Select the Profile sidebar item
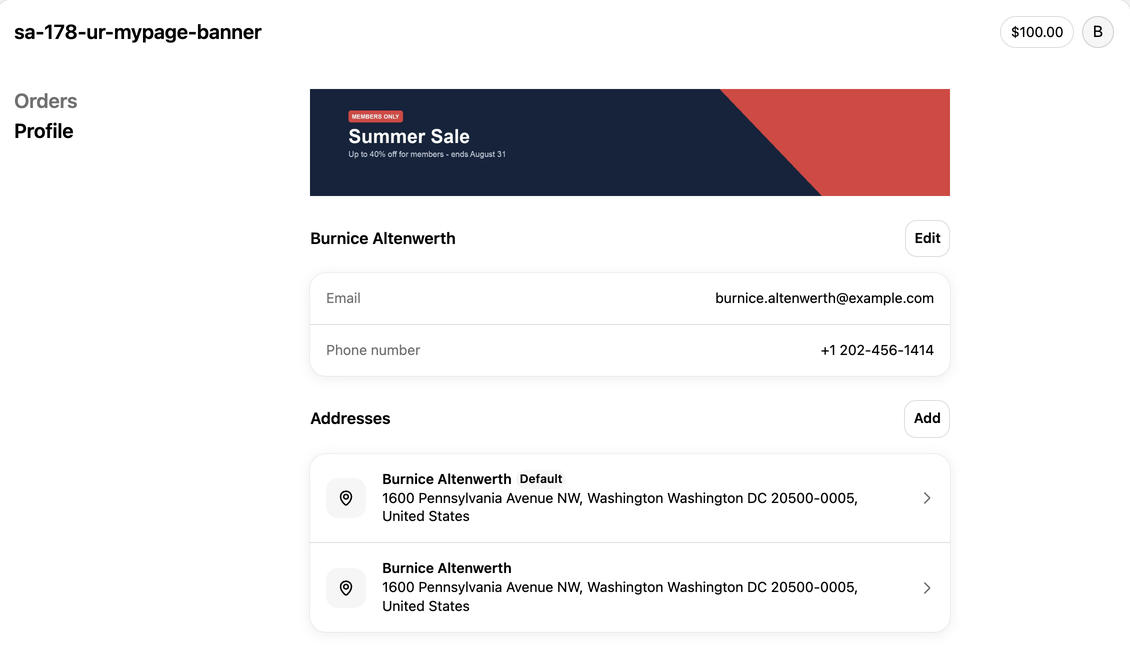 pyautogui.click(x=43, y=131)
